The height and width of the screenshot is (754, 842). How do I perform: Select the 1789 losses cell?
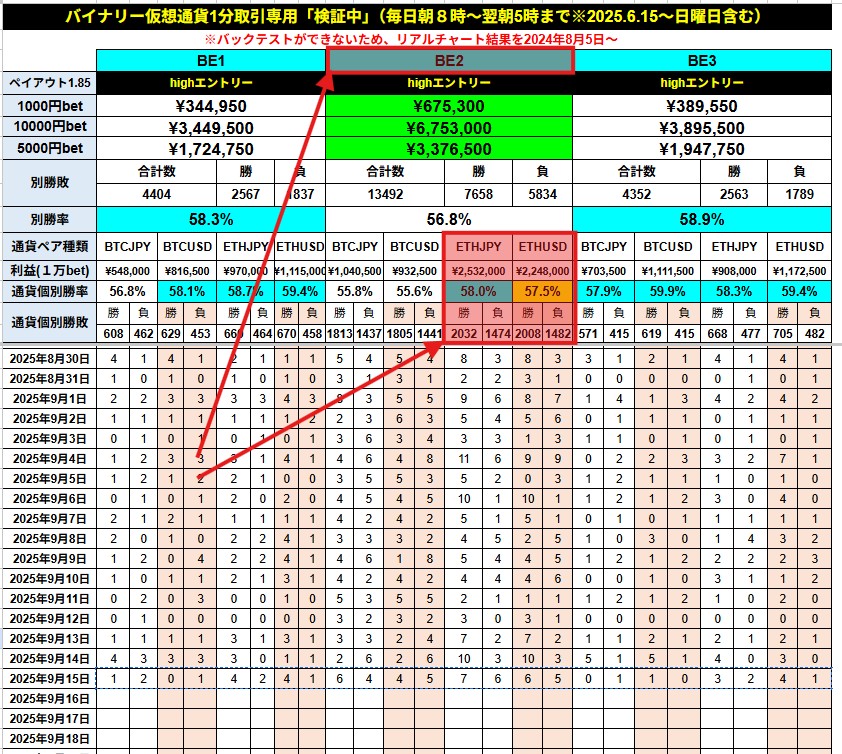[800, 194]
